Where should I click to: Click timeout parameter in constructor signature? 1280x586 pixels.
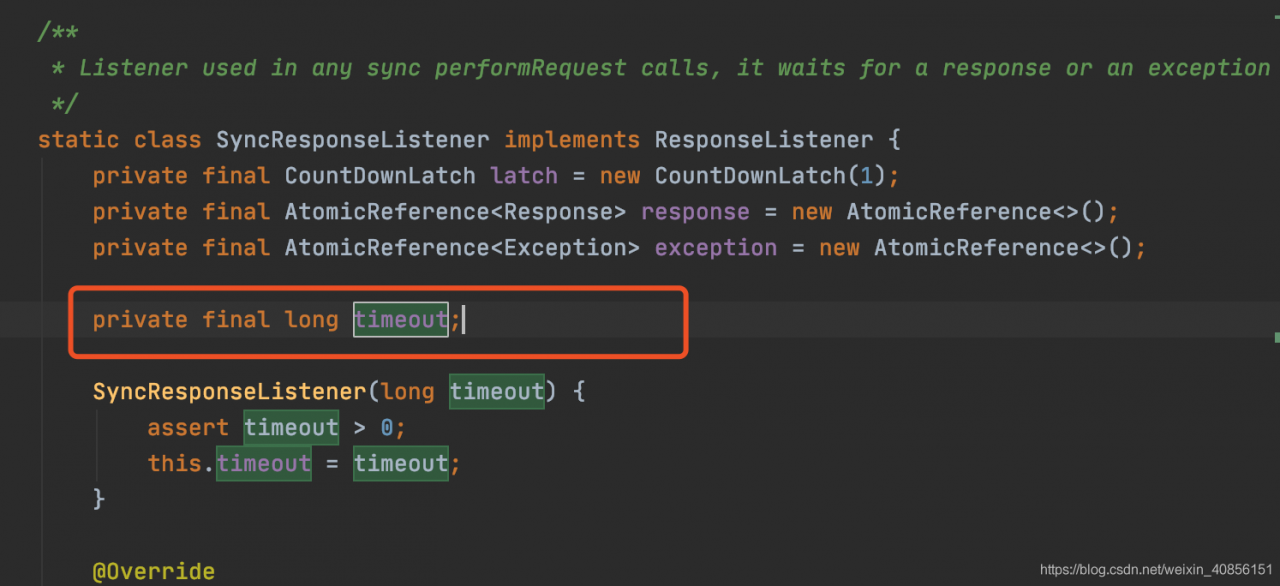point(497,392)
